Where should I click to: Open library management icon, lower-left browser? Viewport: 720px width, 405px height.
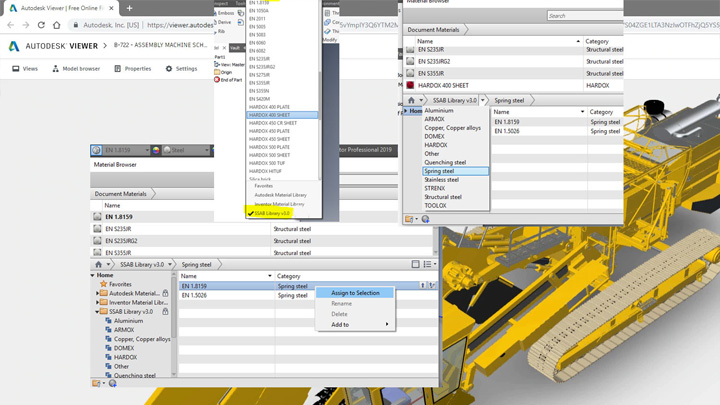click(98, 383)
